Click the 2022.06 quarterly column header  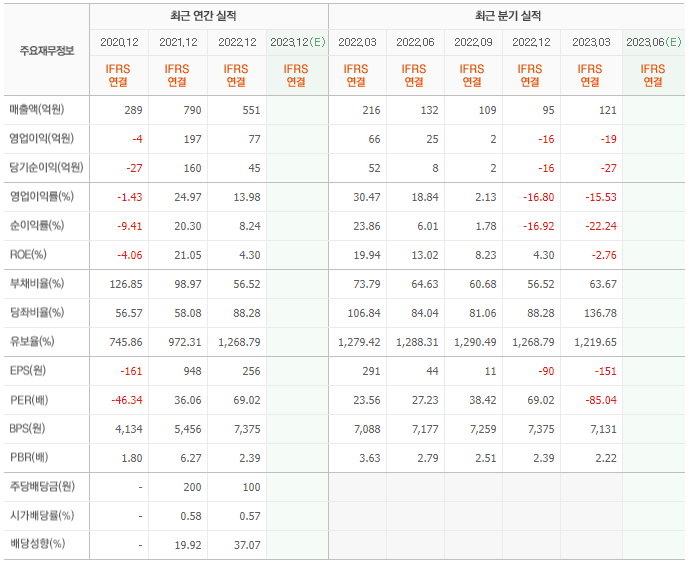(415, 42)
